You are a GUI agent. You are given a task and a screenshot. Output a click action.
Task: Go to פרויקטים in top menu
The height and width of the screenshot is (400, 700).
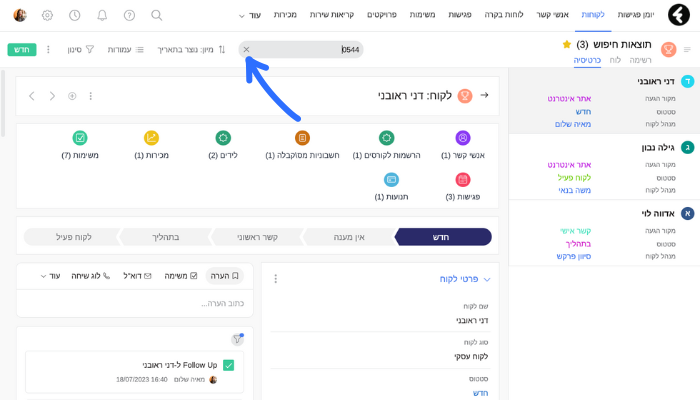(x=382, y=15)
